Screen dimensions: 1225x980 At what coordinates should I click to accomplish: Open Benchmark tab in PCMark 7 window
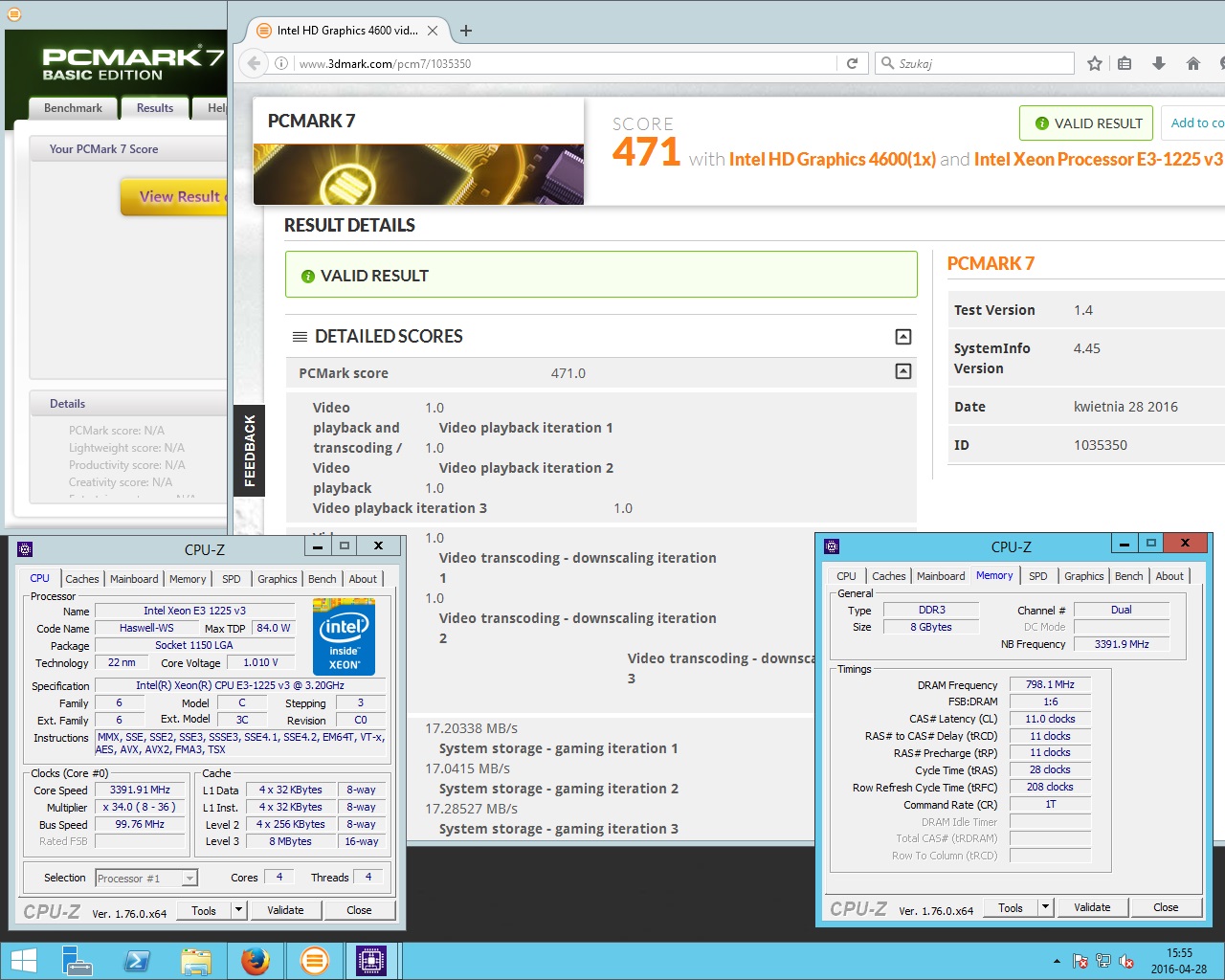(x=73, y=108)
